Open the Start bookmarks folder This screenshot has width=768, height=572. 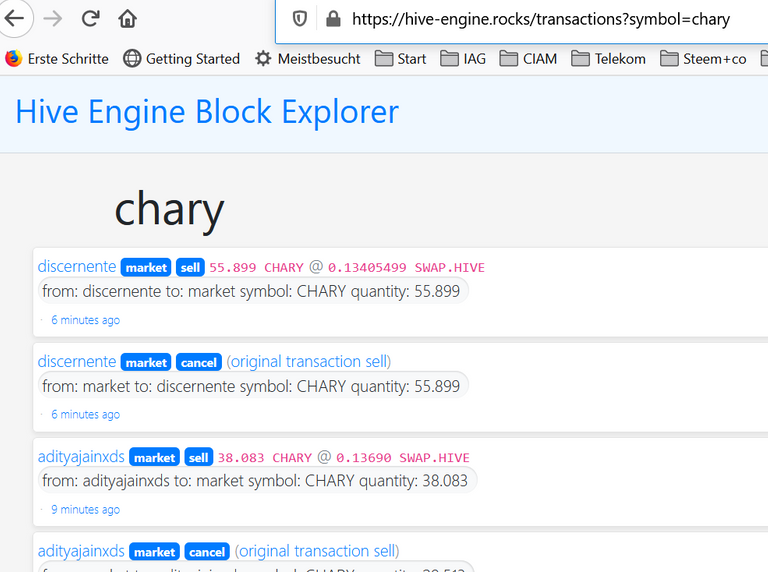click(400, 59)
